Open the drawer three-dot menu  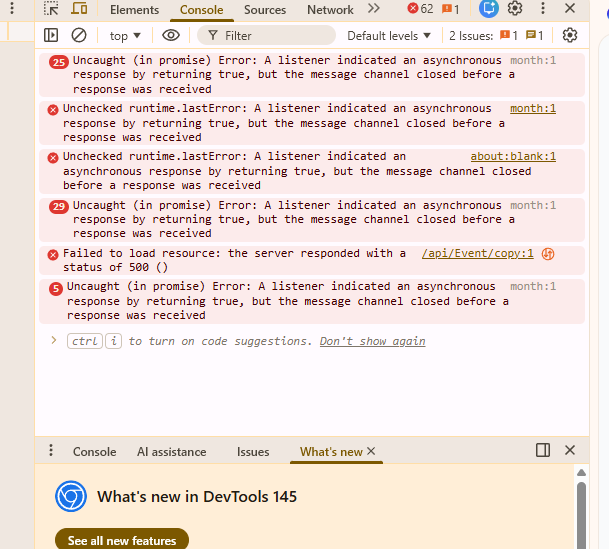51,450
